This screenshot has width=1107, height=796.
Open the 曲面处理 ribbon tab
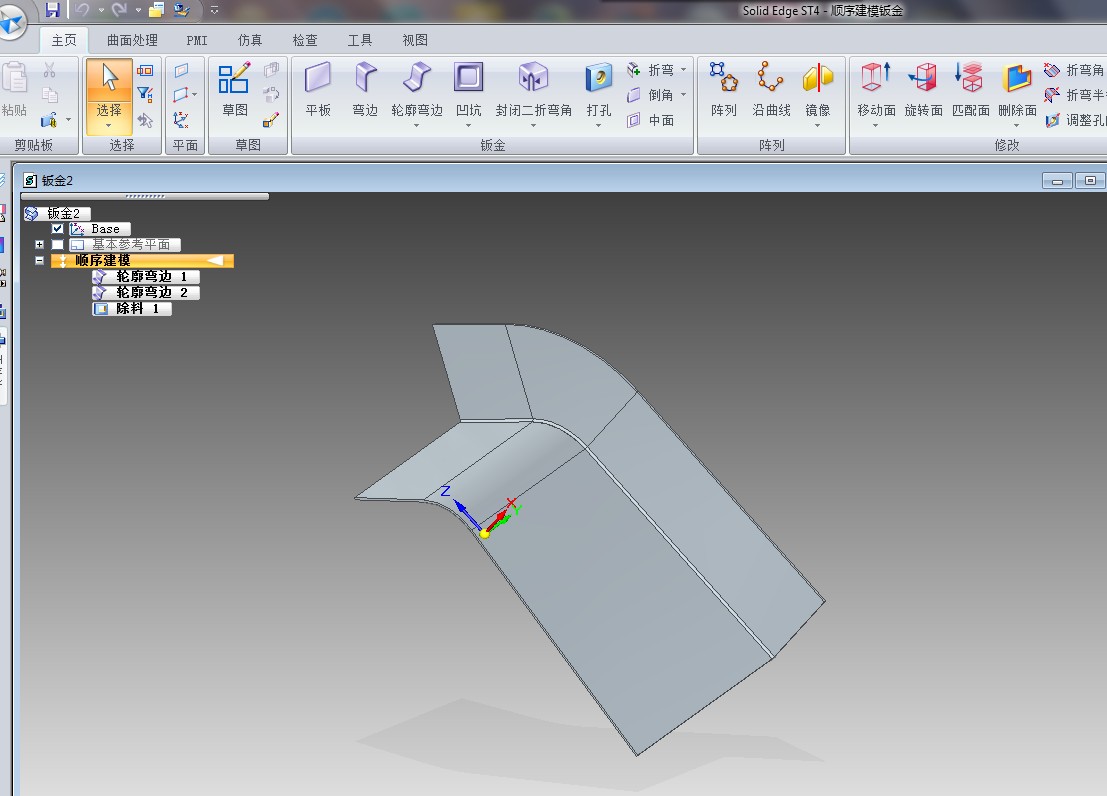point(132,40)
